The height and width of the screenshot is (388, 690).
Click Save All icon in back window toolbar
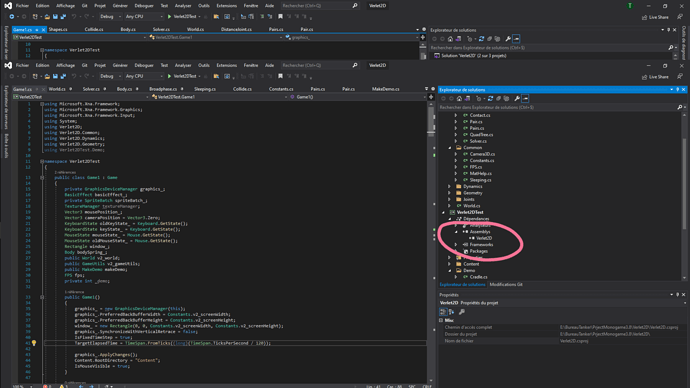[x=63, y=17]
